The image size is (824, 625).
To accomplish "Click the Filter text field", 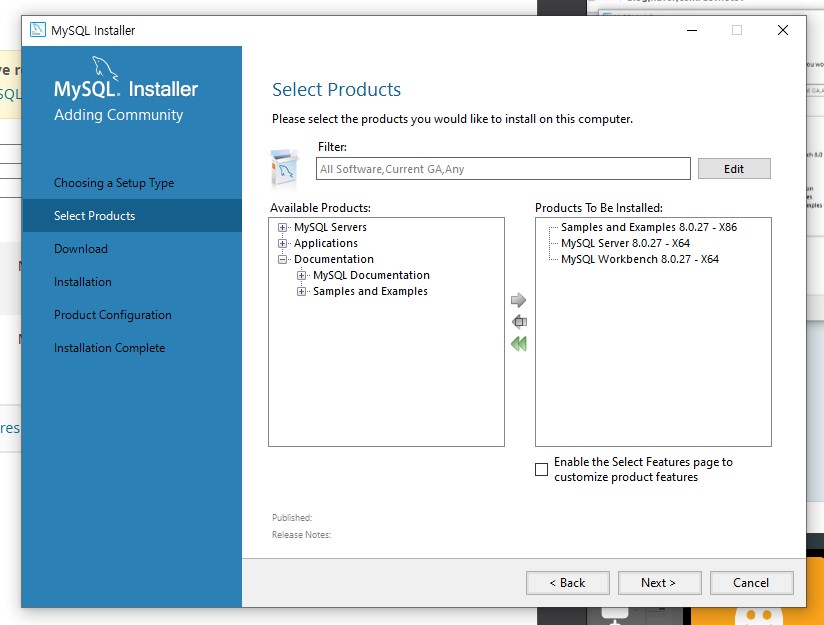I will click(x=503, y=169).
